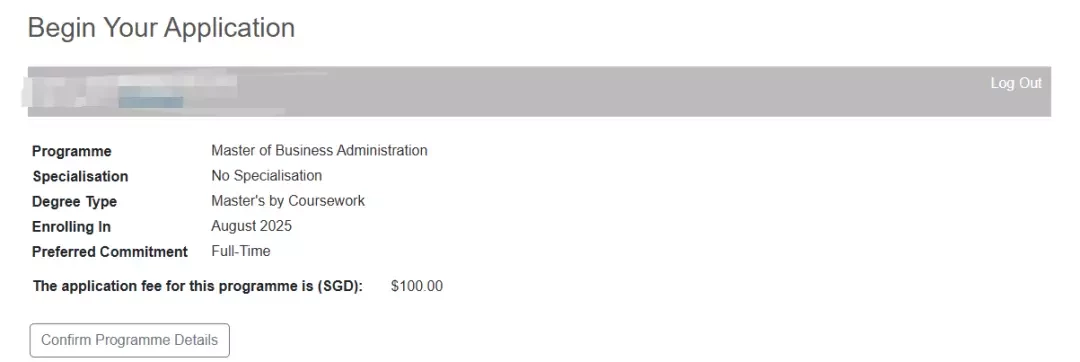
Task: Select the Full-Time commitment value
Action: (241, 251)
